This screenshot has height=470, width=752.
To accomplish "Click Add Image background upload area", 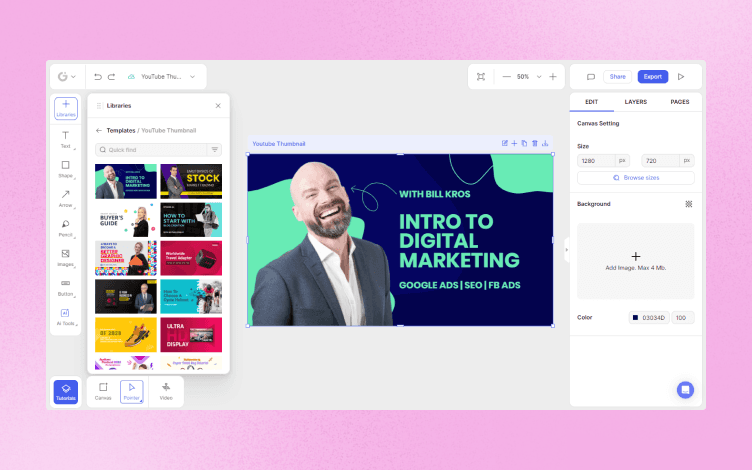I will [x=635, y=261].
